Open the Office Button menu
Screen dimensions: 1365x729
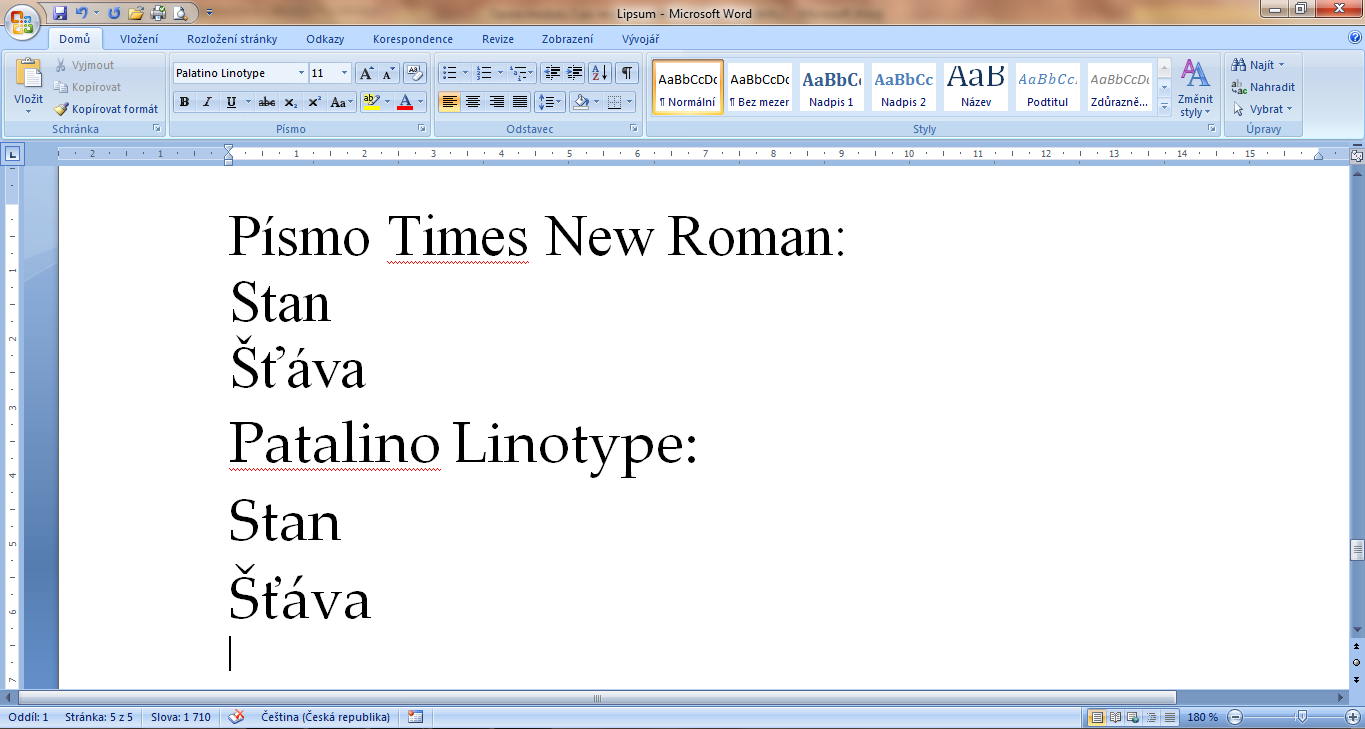(22, 22)
